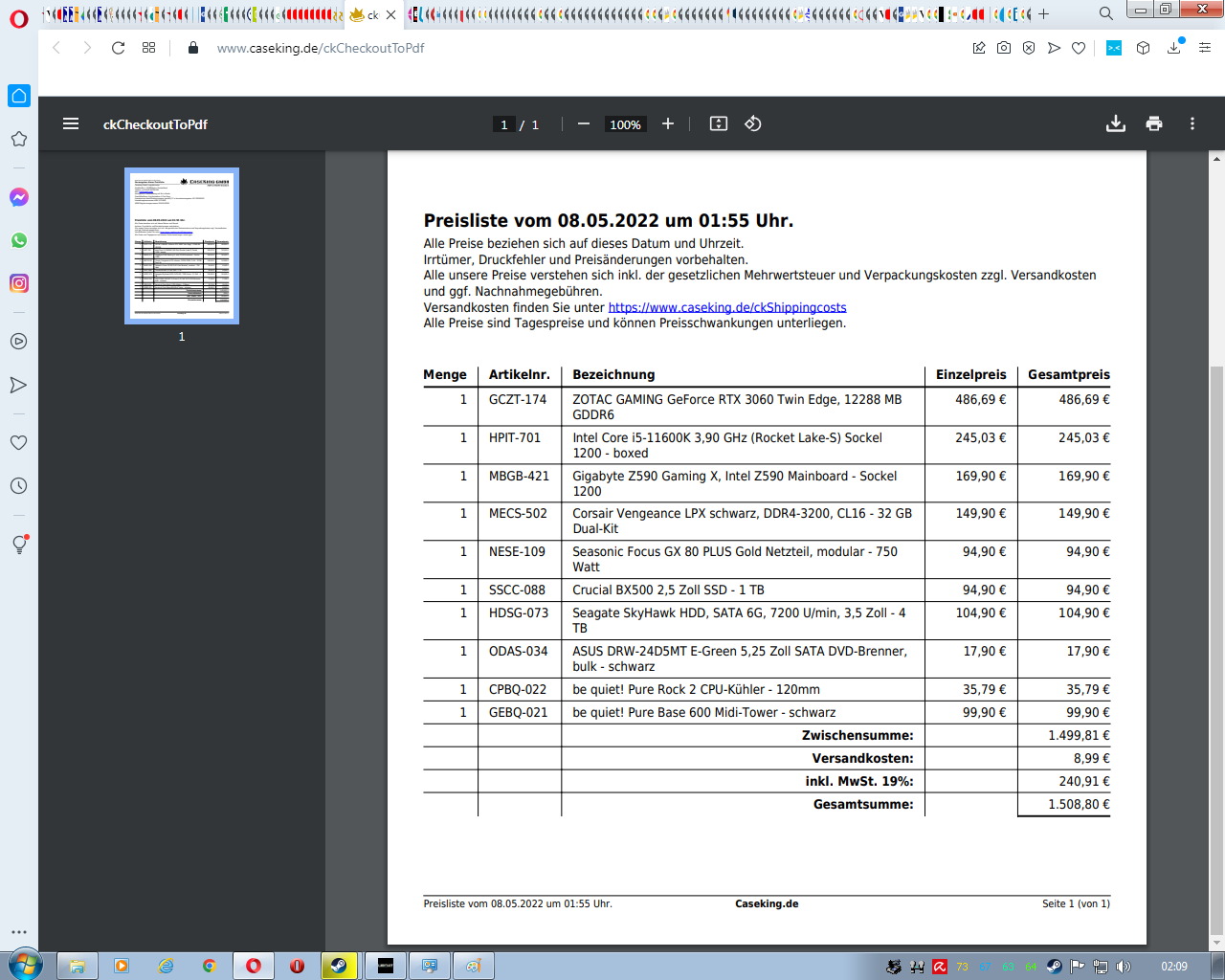Click the edit/pin page icon in address bar
This screenshot has width=1225, height=980.
coord(979,48)
